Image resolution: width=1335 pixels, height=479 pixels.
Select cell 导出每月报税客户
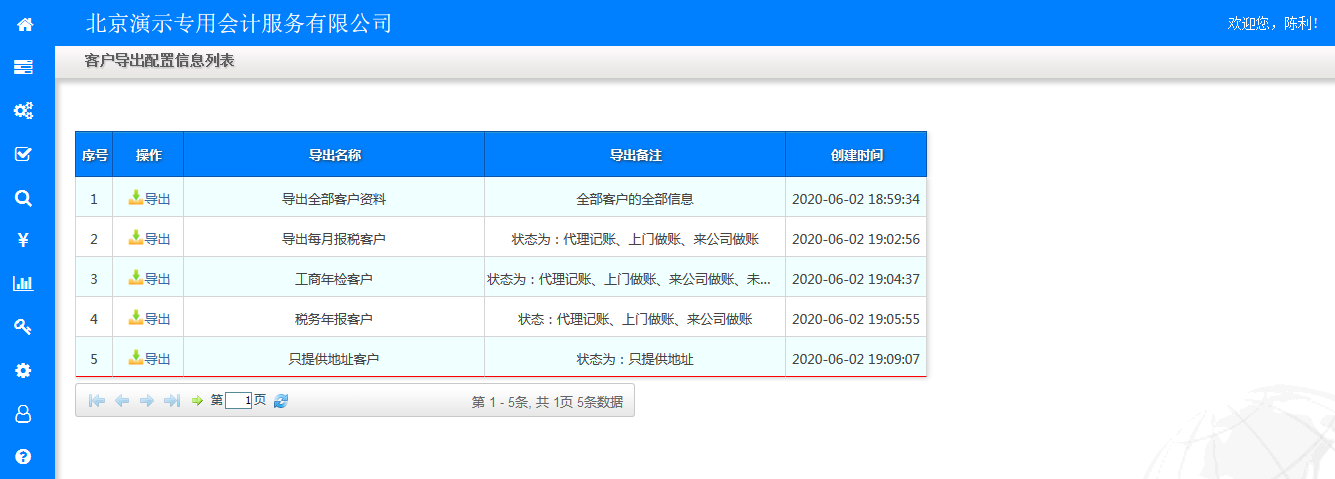[x=334, y=239]
